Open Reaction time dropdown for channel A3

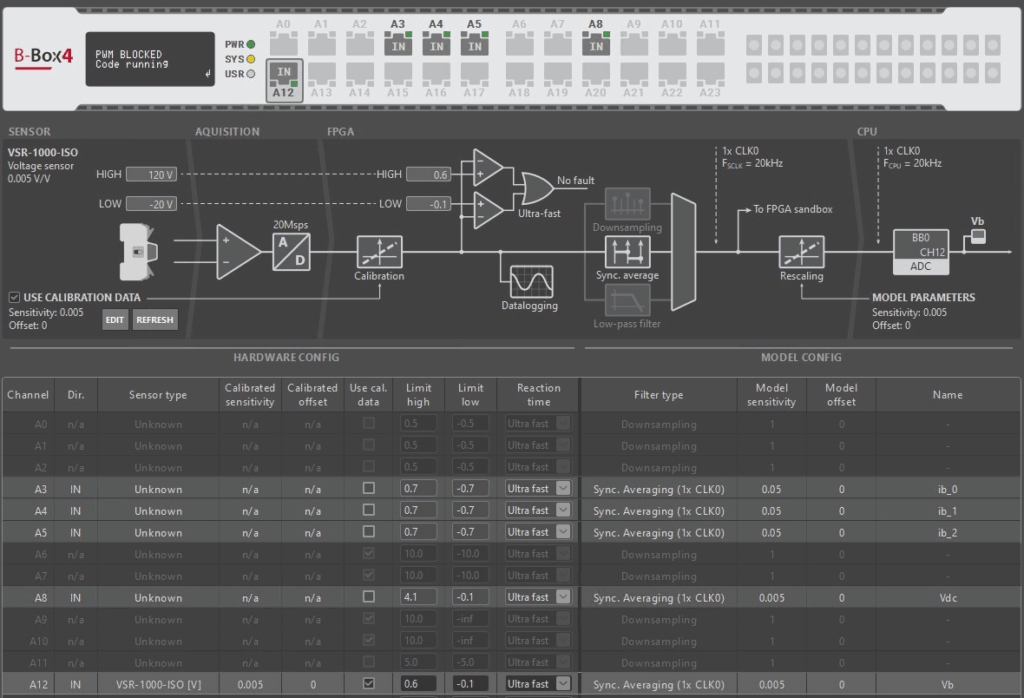(x=562, y=489)
